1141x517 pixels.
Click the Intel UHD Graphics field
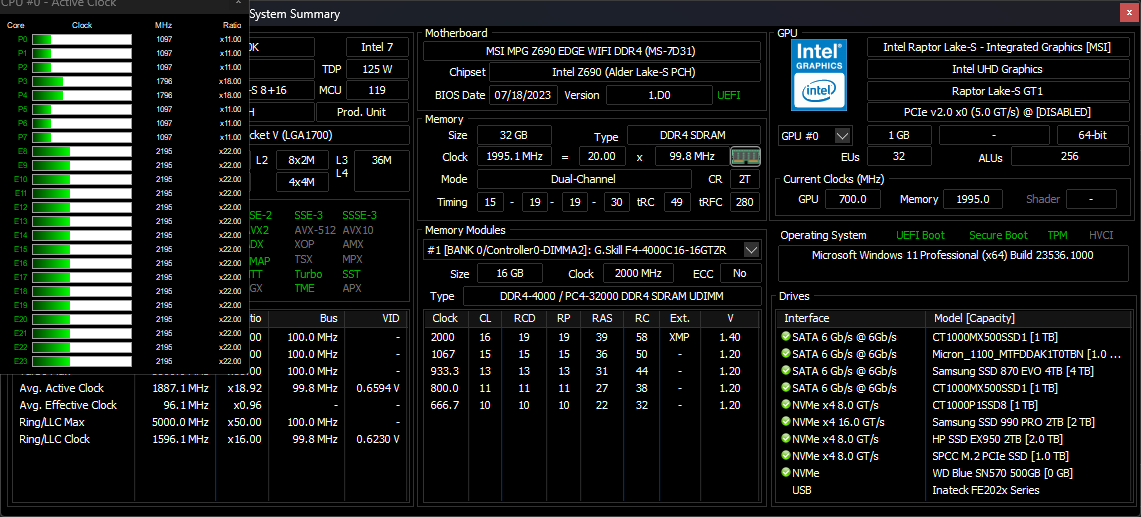pyautogui.click(x=996, y=69)
